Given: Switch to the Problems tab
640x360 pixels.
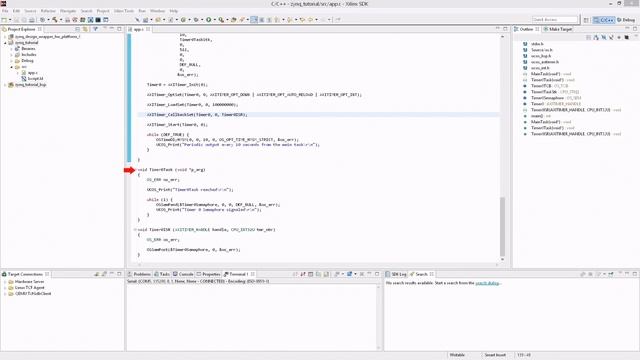Looking at the screenshot, I should 139,274.
